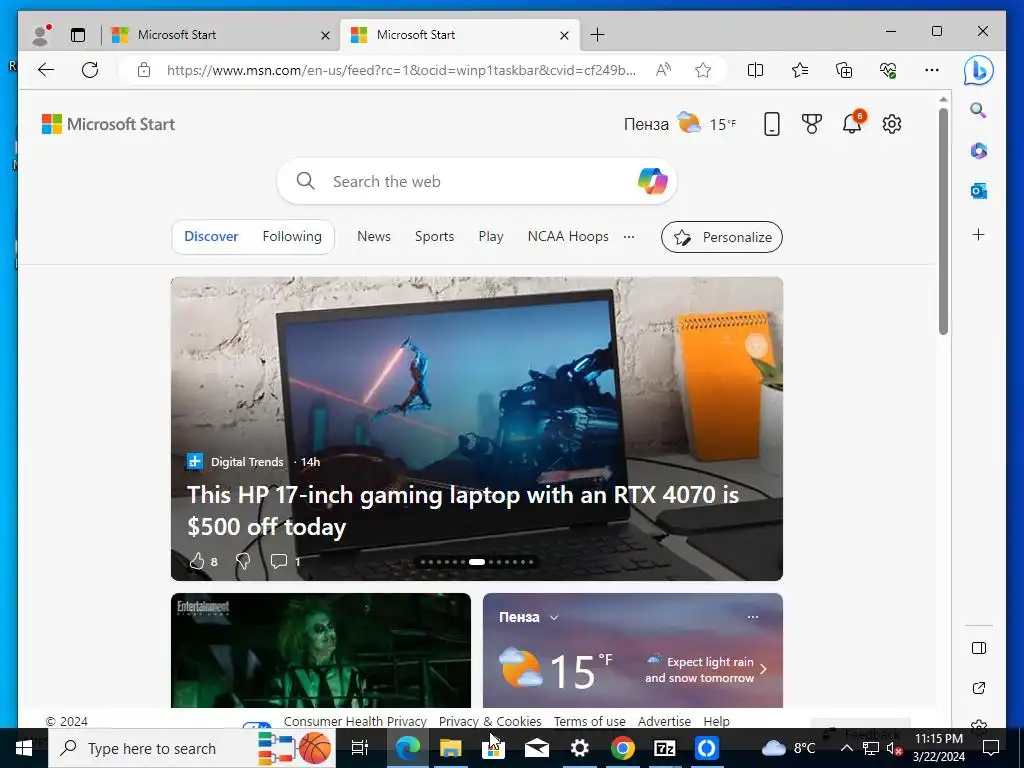
Task: Open Outlook in the Edge sidebar
Action: 978,191
